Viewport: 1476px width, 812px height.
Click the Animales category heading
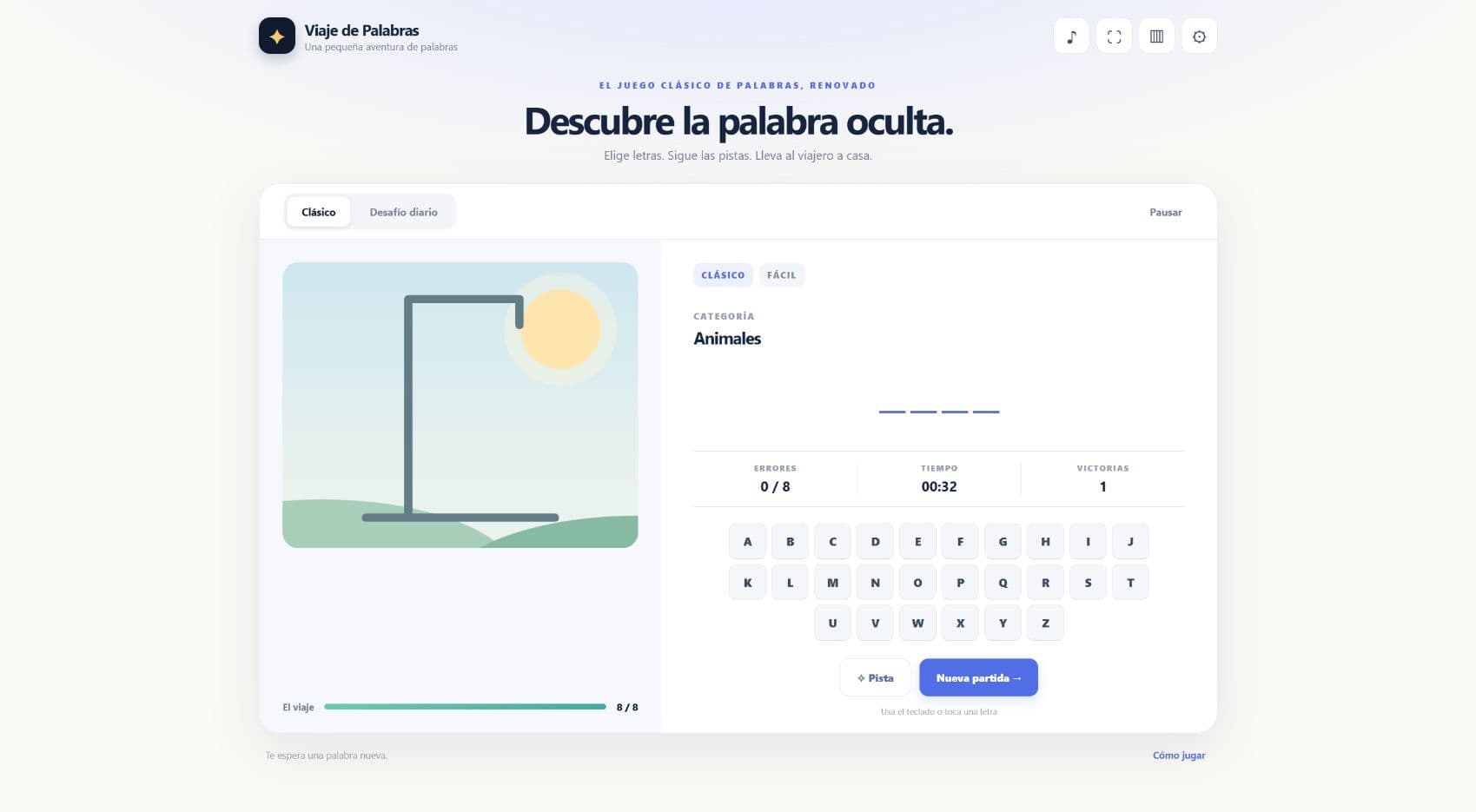727,339
